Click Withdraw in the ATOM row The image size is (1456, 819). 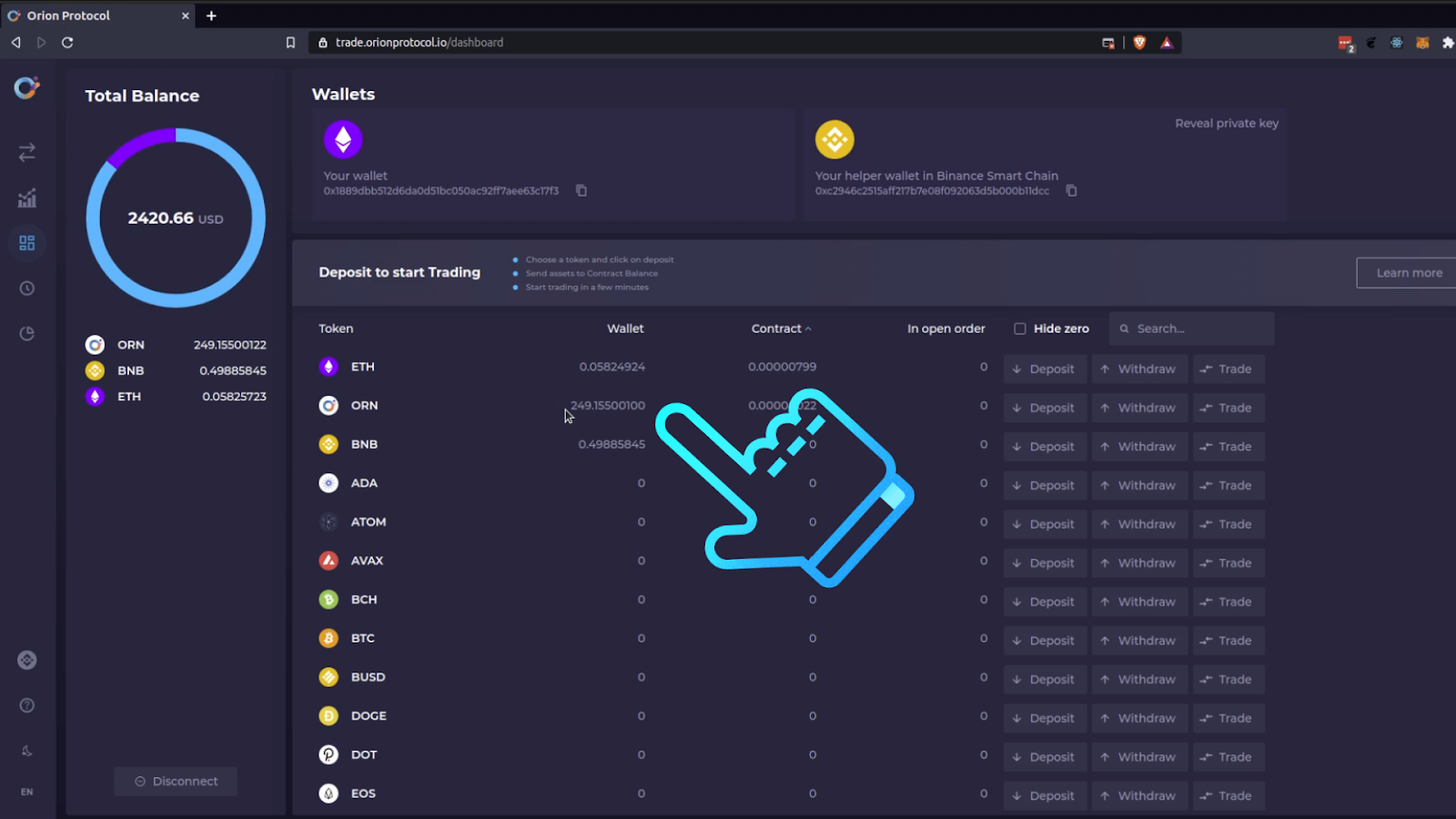1139,524
